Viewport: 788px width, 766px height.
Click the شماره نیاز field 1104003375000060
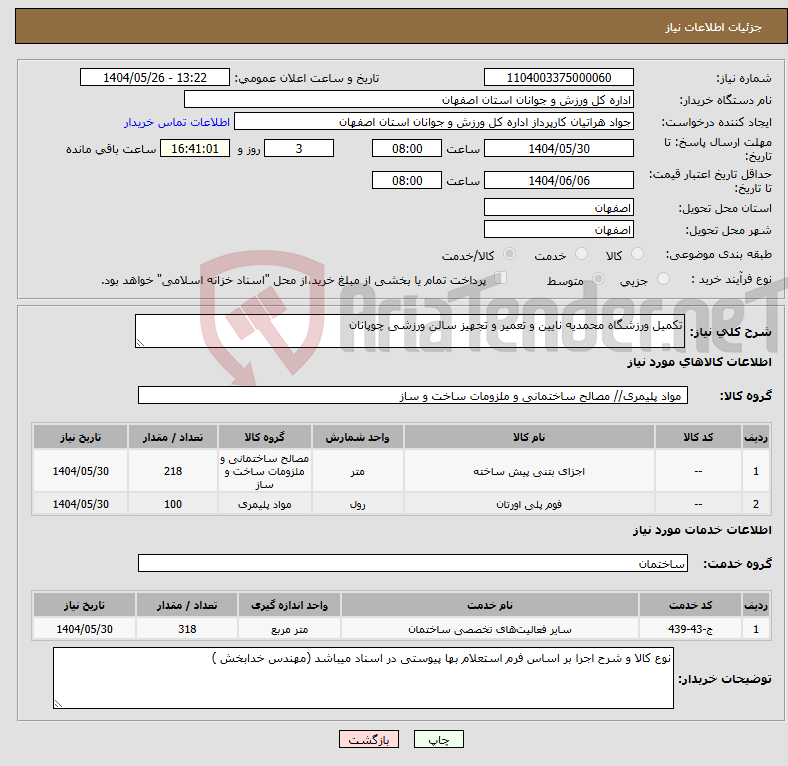point(558,77)
